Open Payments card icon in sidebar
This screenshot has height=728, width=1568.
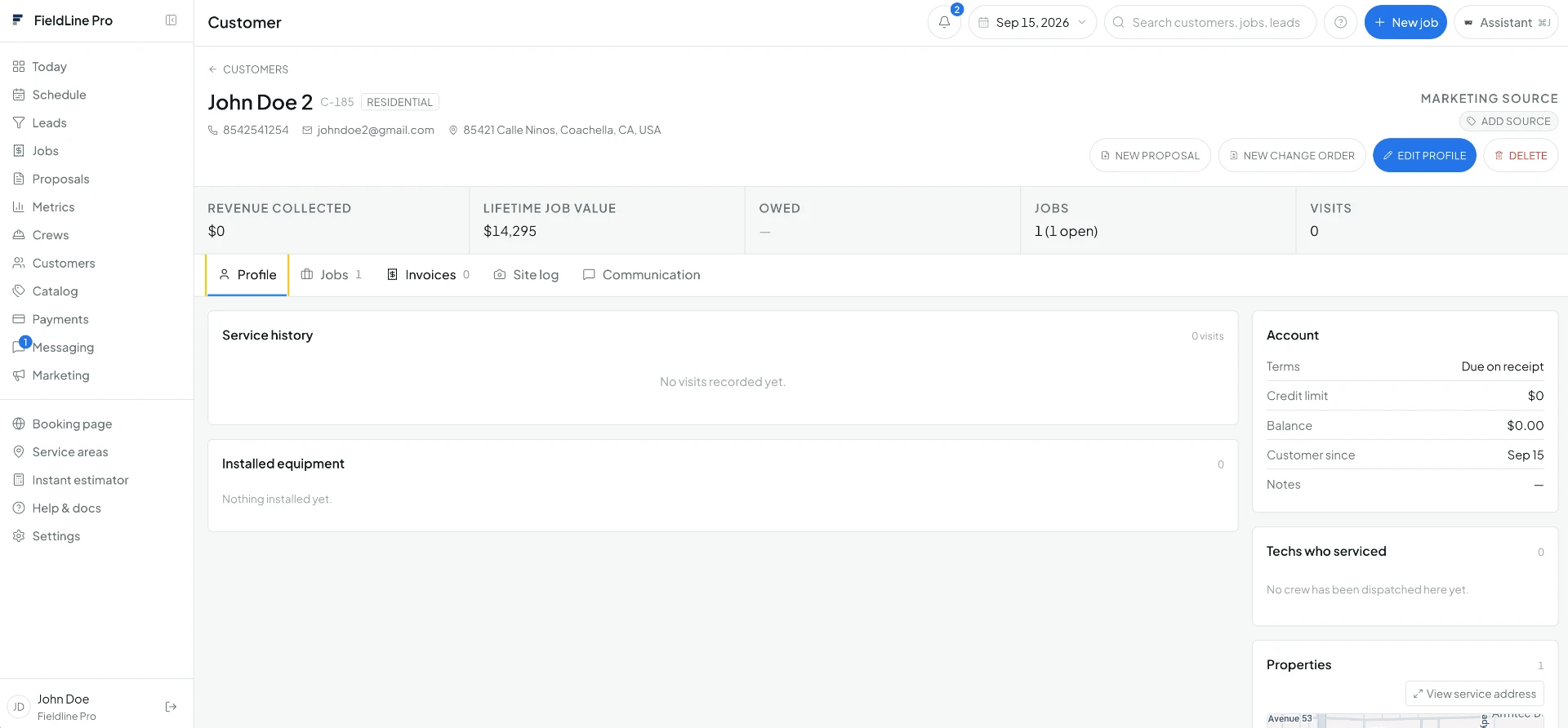point(19,319)
